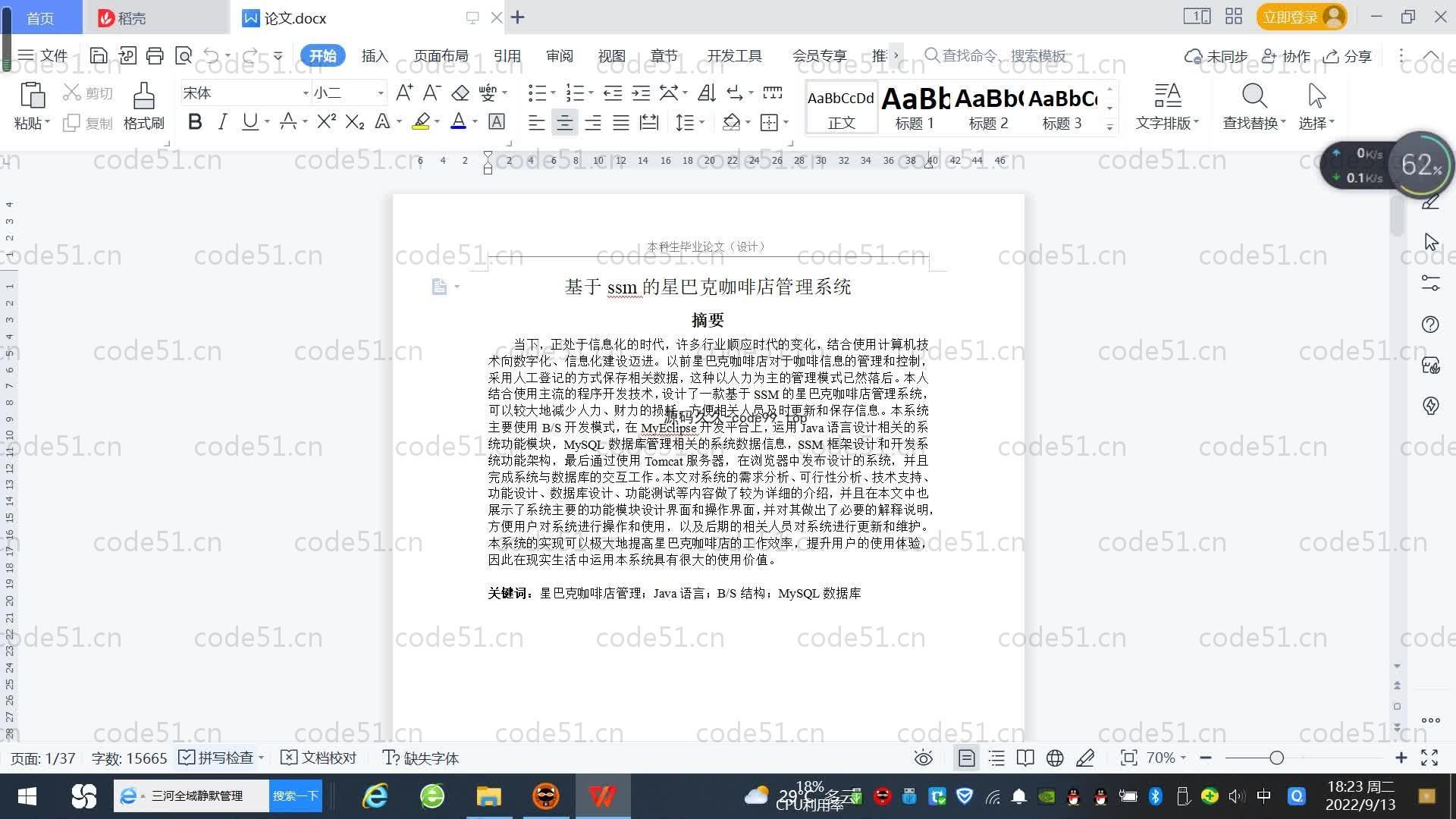Toggle Underline formatting

[x=249, y=121]
